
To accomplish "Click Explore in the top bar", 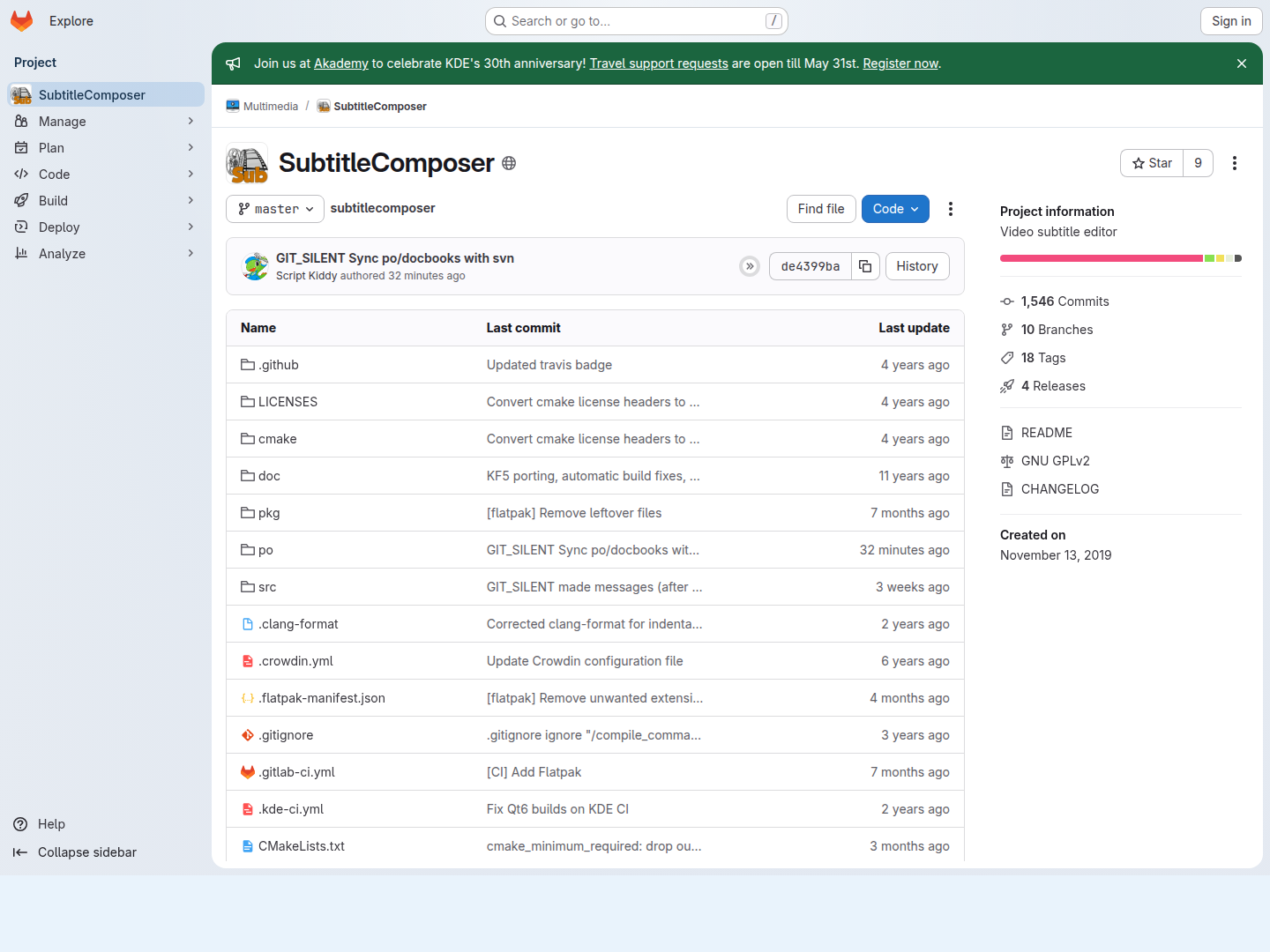I will (x=71, y=21).
